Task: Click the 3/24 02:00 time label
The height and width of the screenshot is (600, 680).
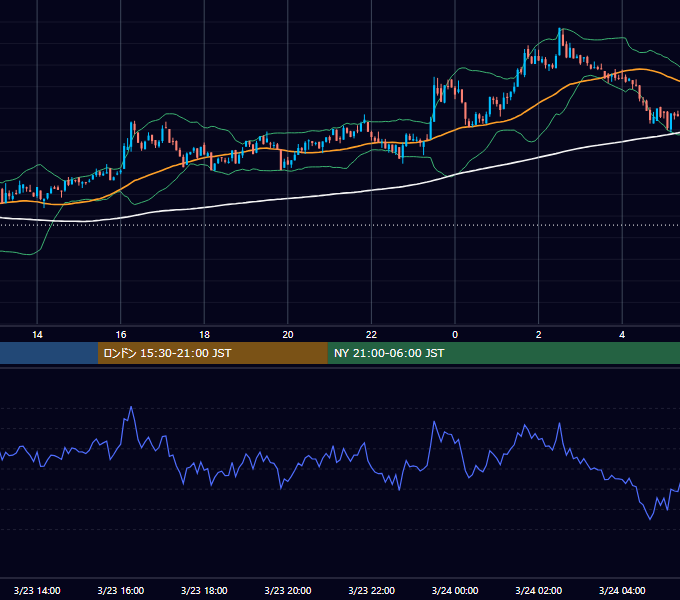Action: [539, 590]
